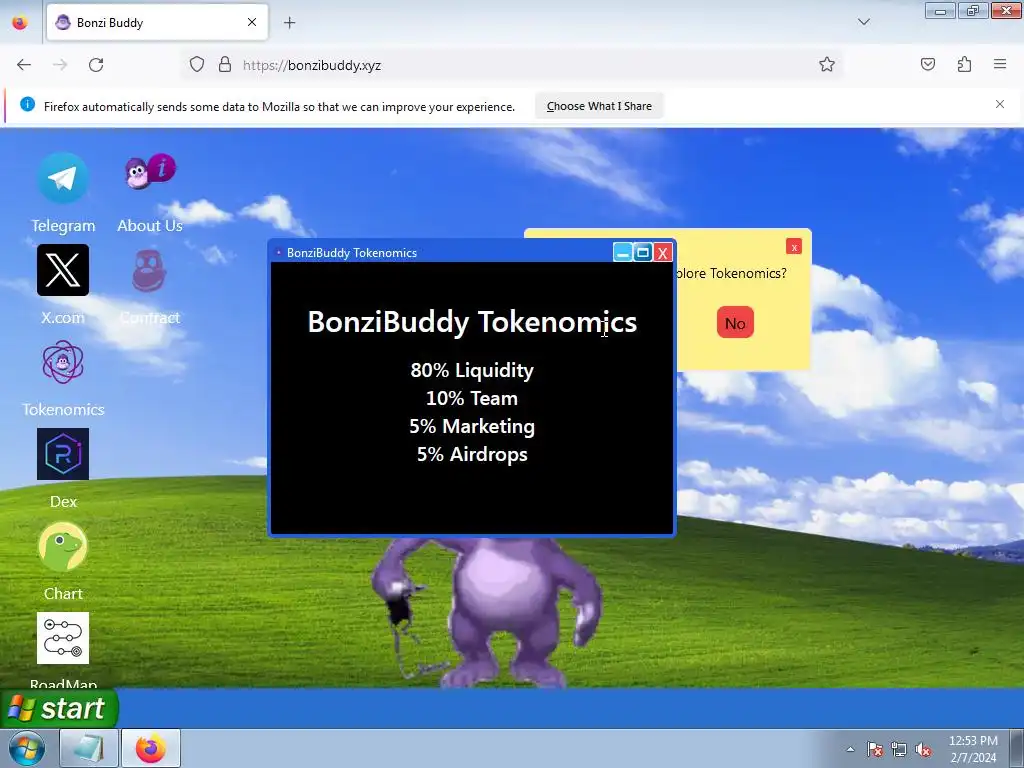Close the BonziBuddy Tokenomics window
Screen dimensions: 1024x768
coord(663,253)
